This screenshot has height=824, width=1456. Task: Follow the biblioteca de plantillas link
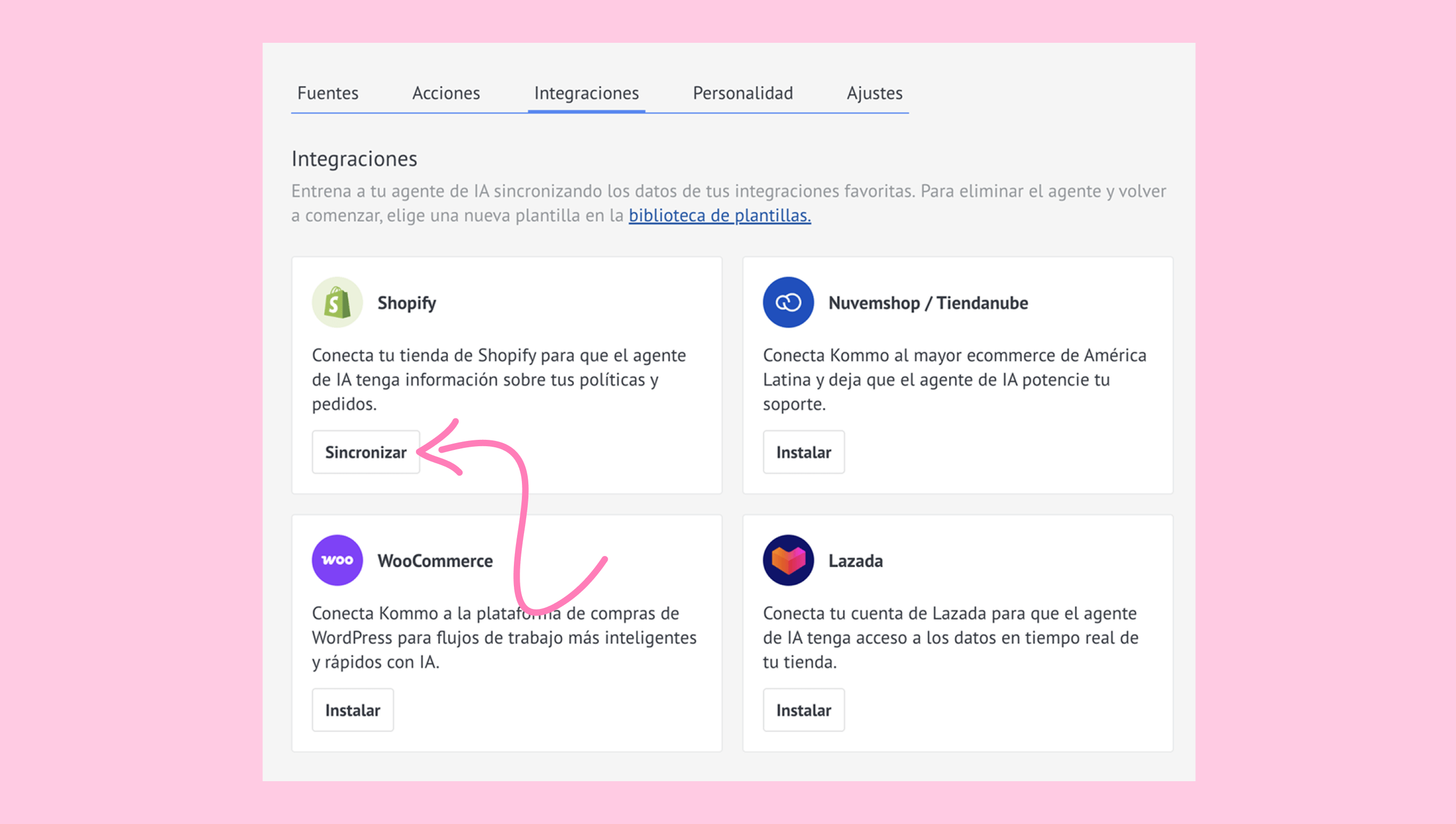tap(719, 216)
